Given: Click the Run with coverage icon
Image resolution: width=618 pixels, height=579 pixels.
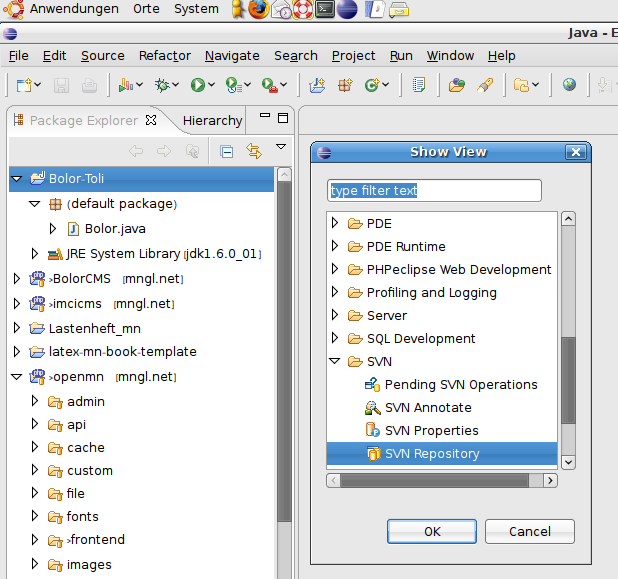Looking at the screenshot, I should click(232, 85).
